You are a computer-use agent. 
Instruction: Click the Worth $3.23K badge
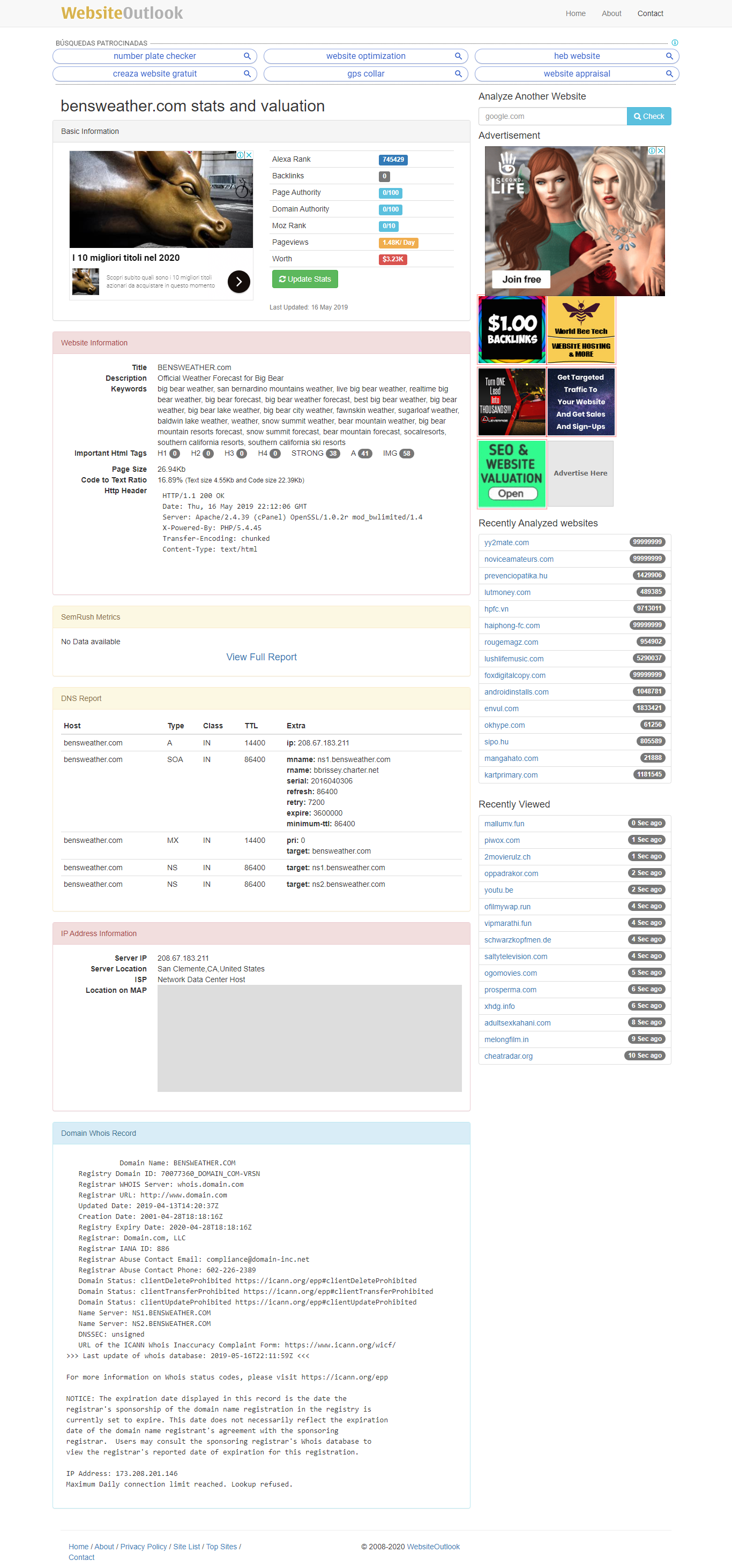click(x=393, y=259)
